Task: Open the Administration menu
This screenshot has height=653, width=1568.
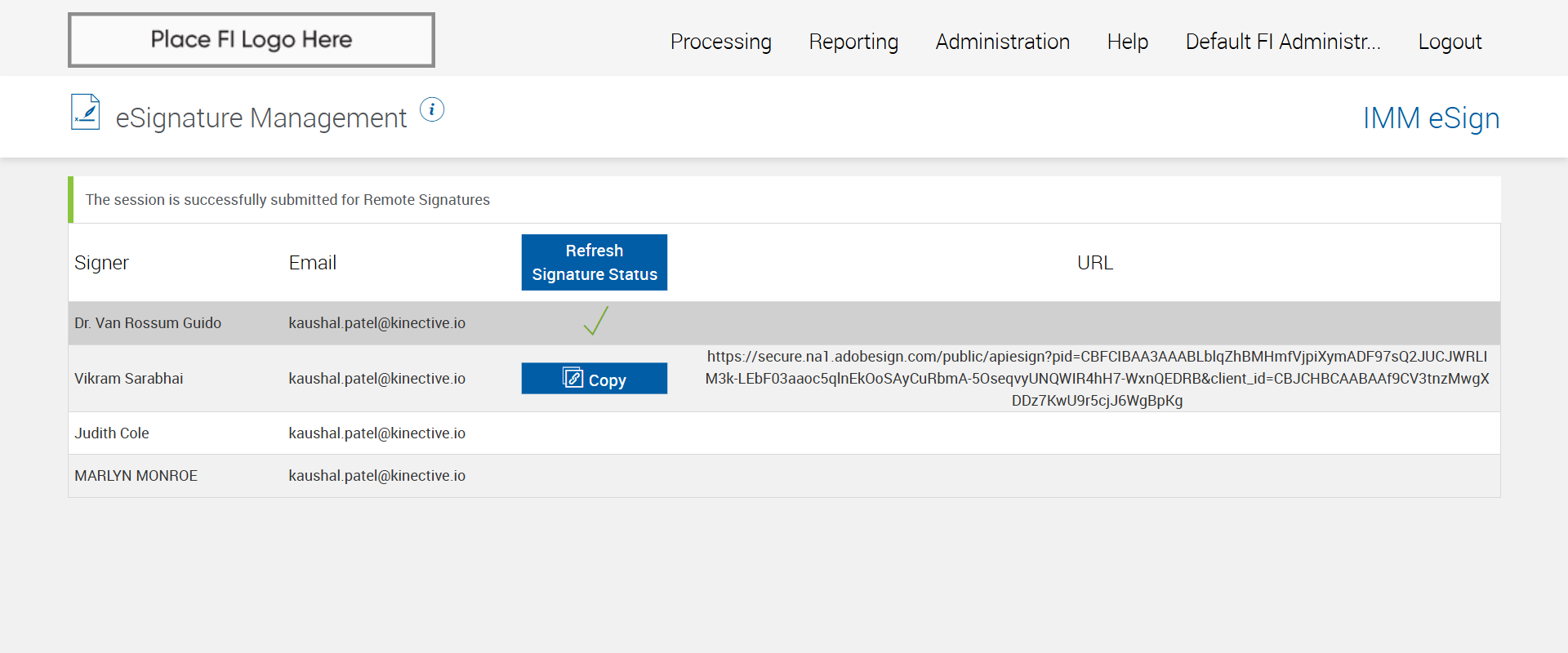Action: point(1002,42)
